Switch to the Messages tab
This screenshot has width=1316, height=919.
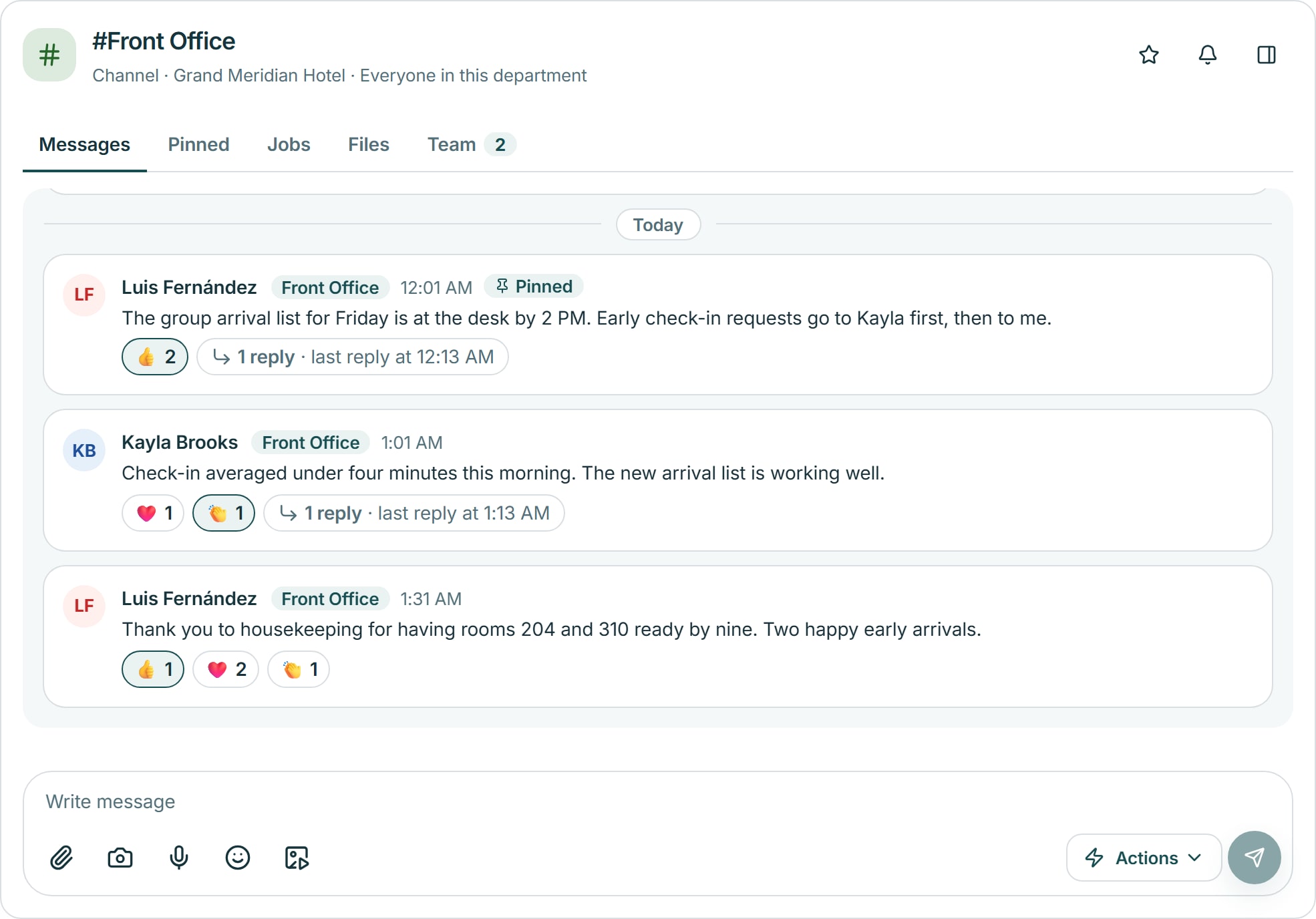click(x=85, y=144)
